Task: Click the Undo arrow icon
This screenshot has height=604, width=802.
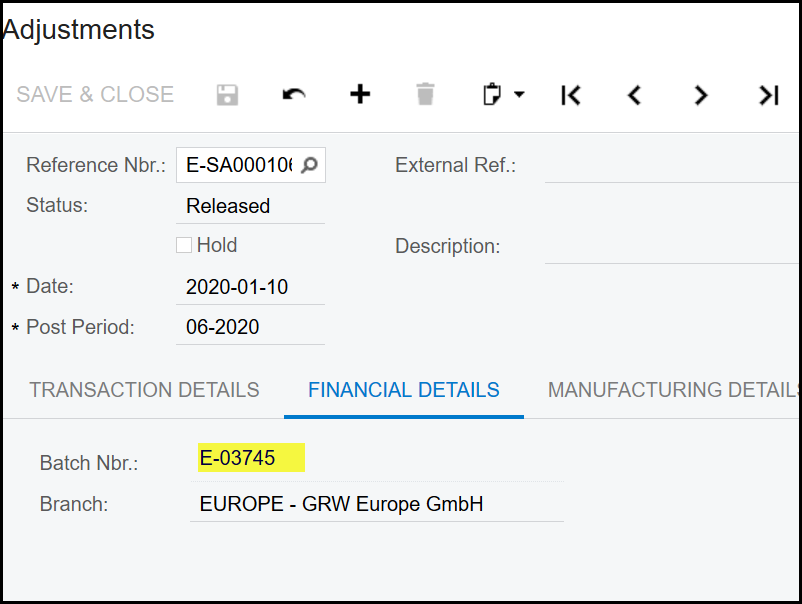Action: click(294, 95)
